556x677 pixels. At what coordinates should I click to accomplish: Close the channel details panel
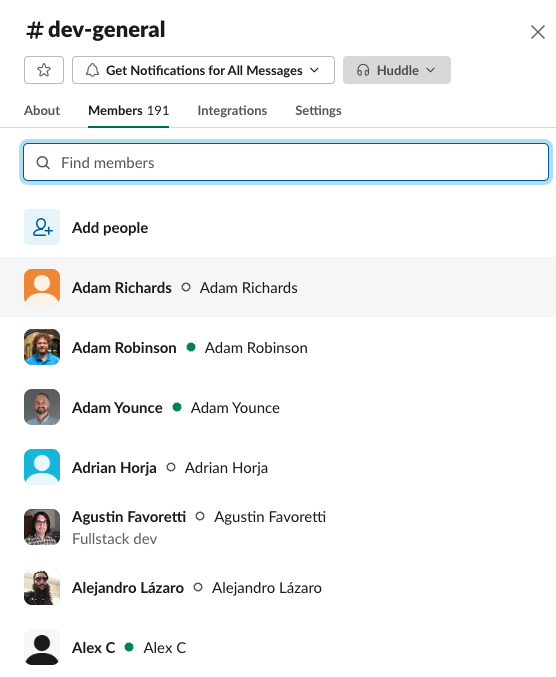(537, 32)
